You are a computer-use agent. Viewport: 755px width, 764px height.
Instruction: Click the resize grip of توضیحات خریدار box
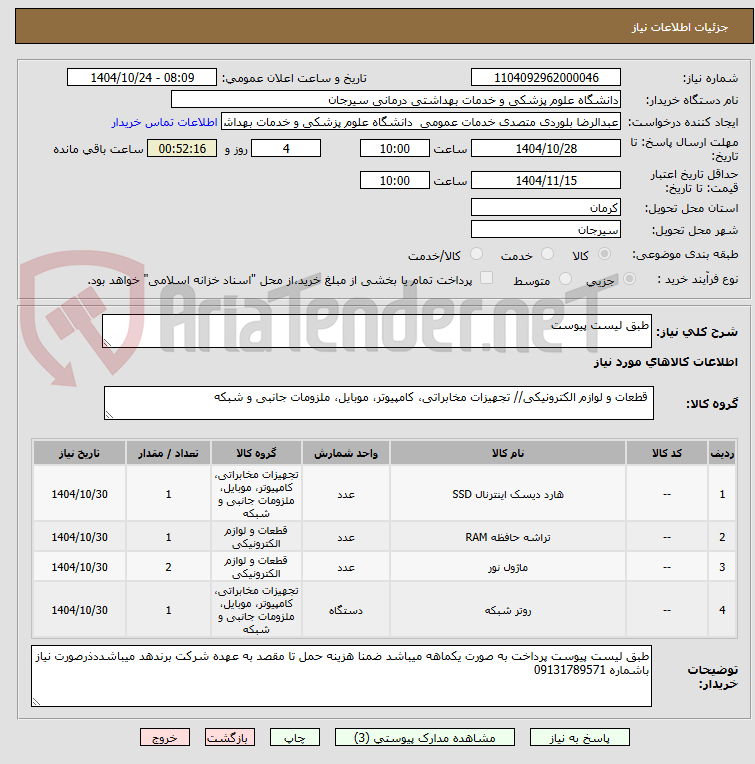click(x=36, y=702)
